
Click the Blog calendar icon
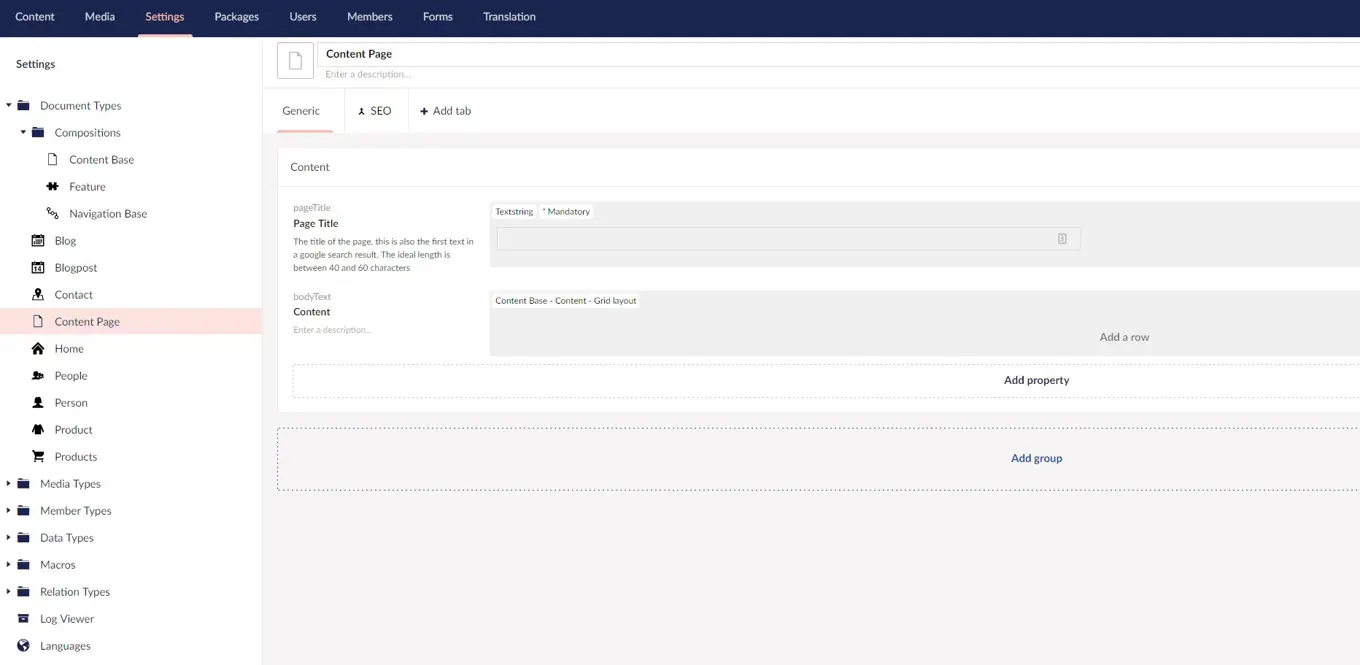point(39,240)
